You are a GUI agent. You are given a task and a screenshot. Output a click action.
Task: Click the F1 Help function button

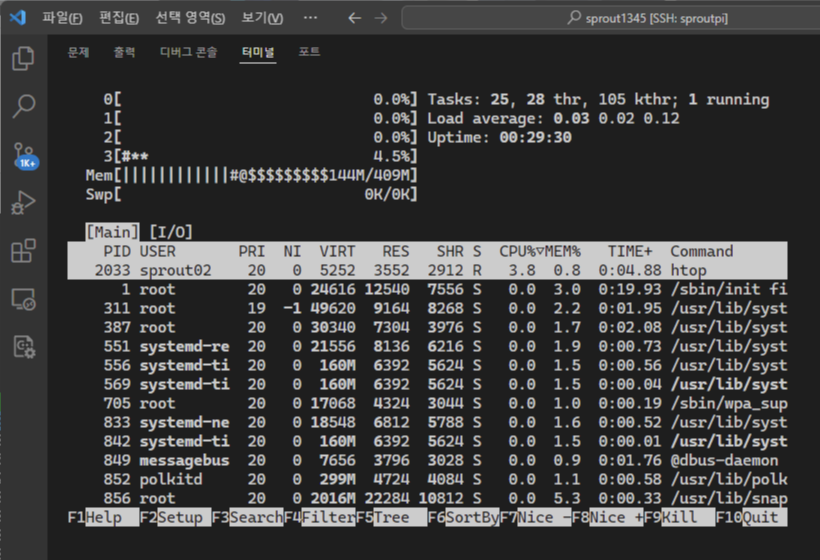coord(103,518)
